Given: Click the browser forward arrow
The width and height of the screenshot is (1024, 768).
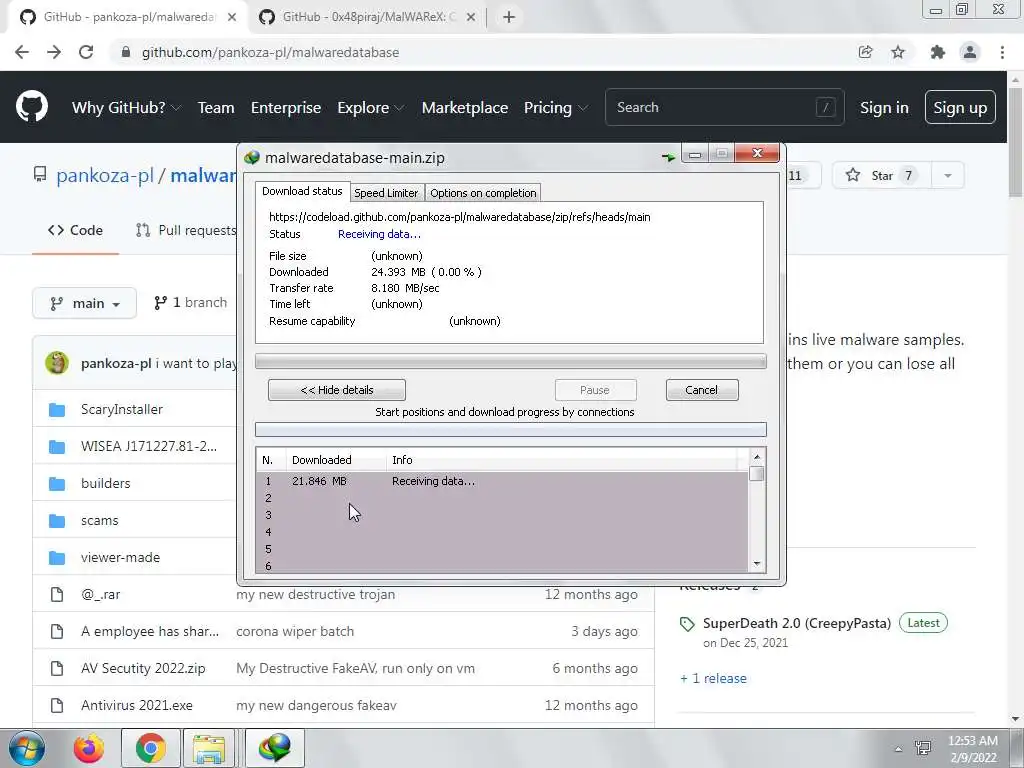Looking at the screenshot, I should [x=54, y=52].
